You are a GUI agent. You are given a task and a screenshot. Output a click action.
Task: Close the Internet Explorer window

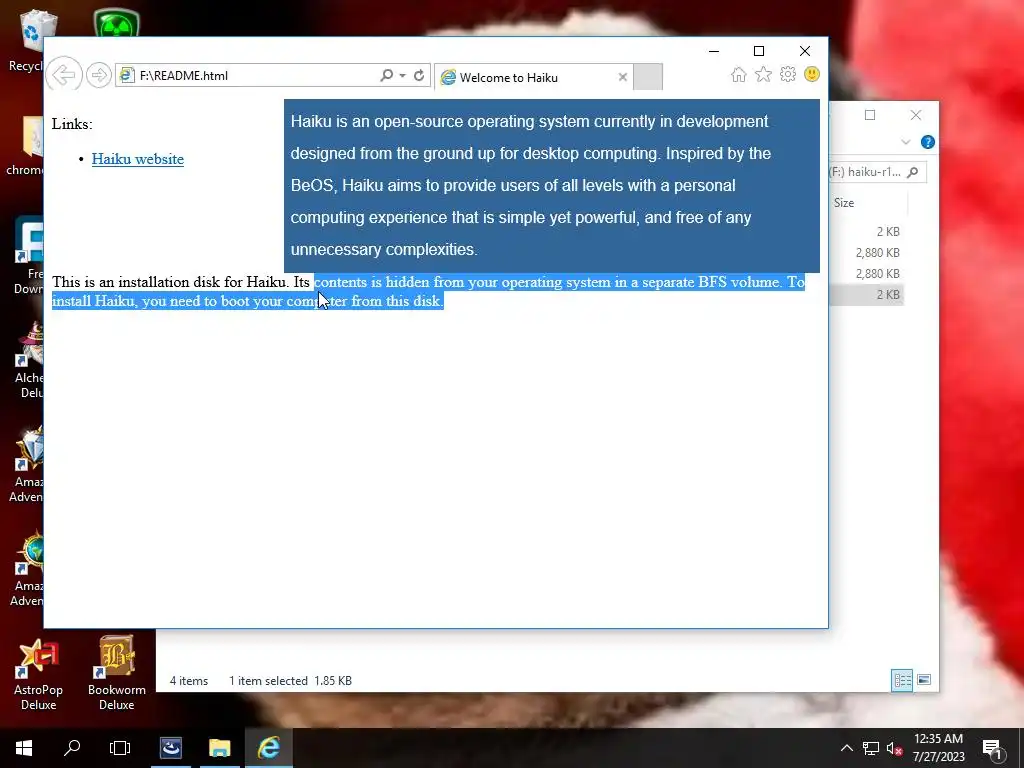click(x=805, y=51)
